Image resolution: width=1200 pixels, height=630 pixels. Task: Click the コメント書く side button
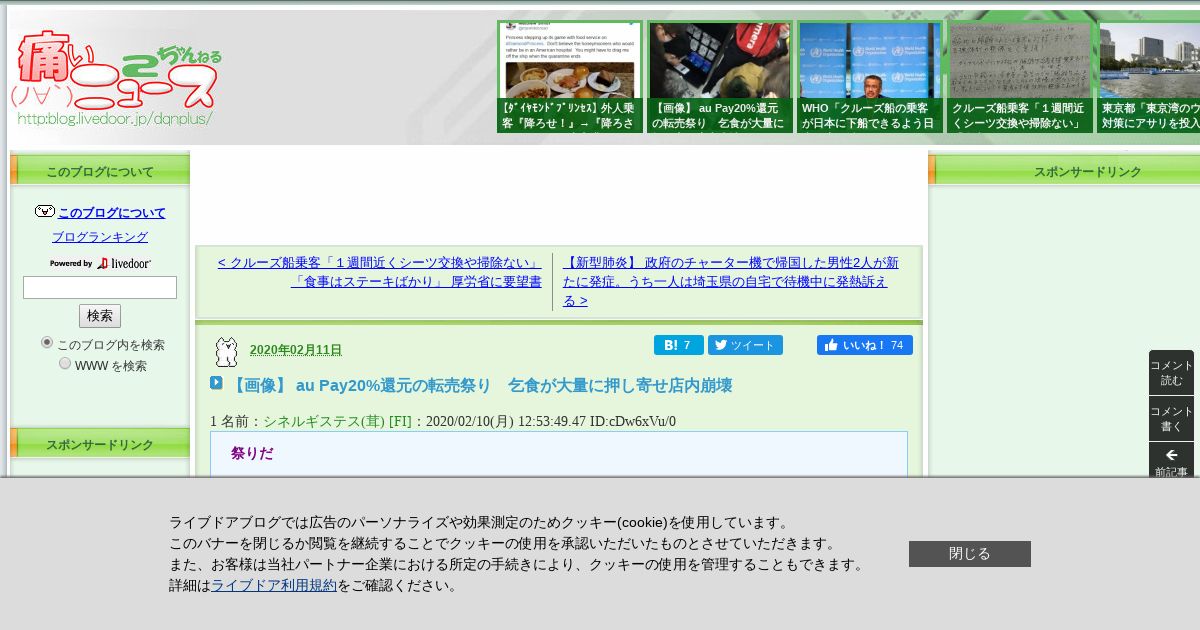(x=1171, y=419)
